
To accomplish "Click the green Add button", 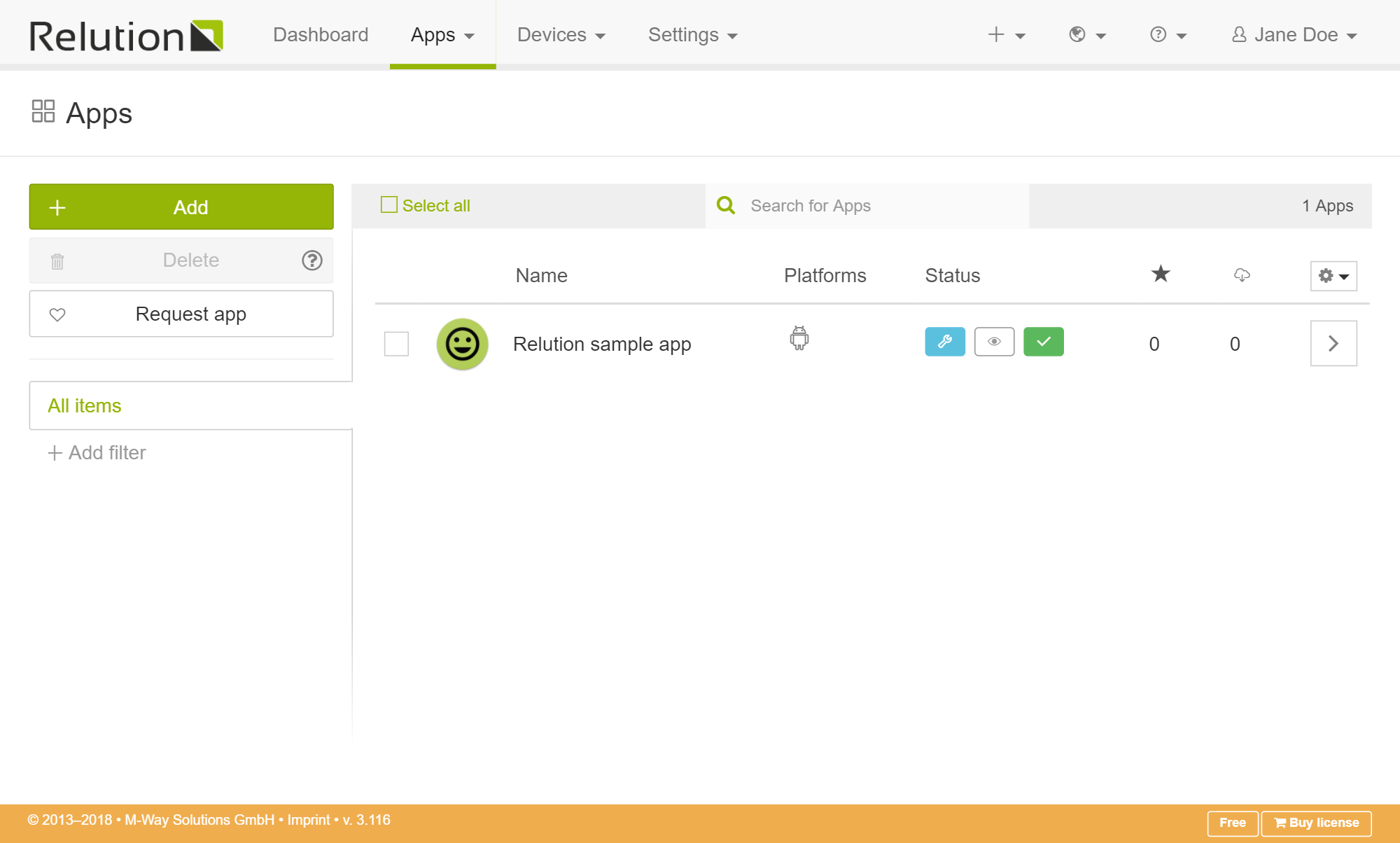I will point(181,207).
